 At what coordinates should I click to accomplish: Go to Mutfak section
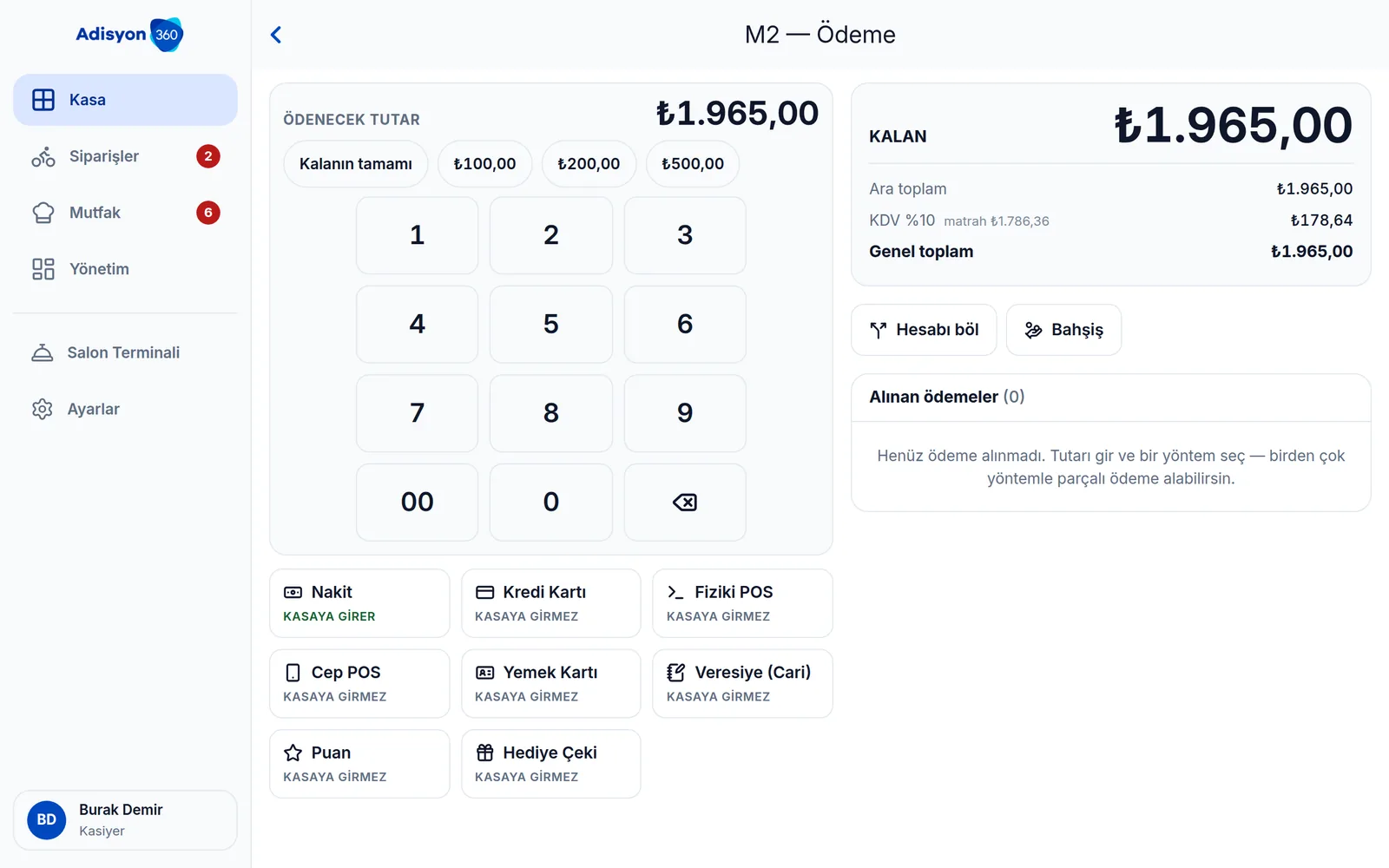[125, 213]
